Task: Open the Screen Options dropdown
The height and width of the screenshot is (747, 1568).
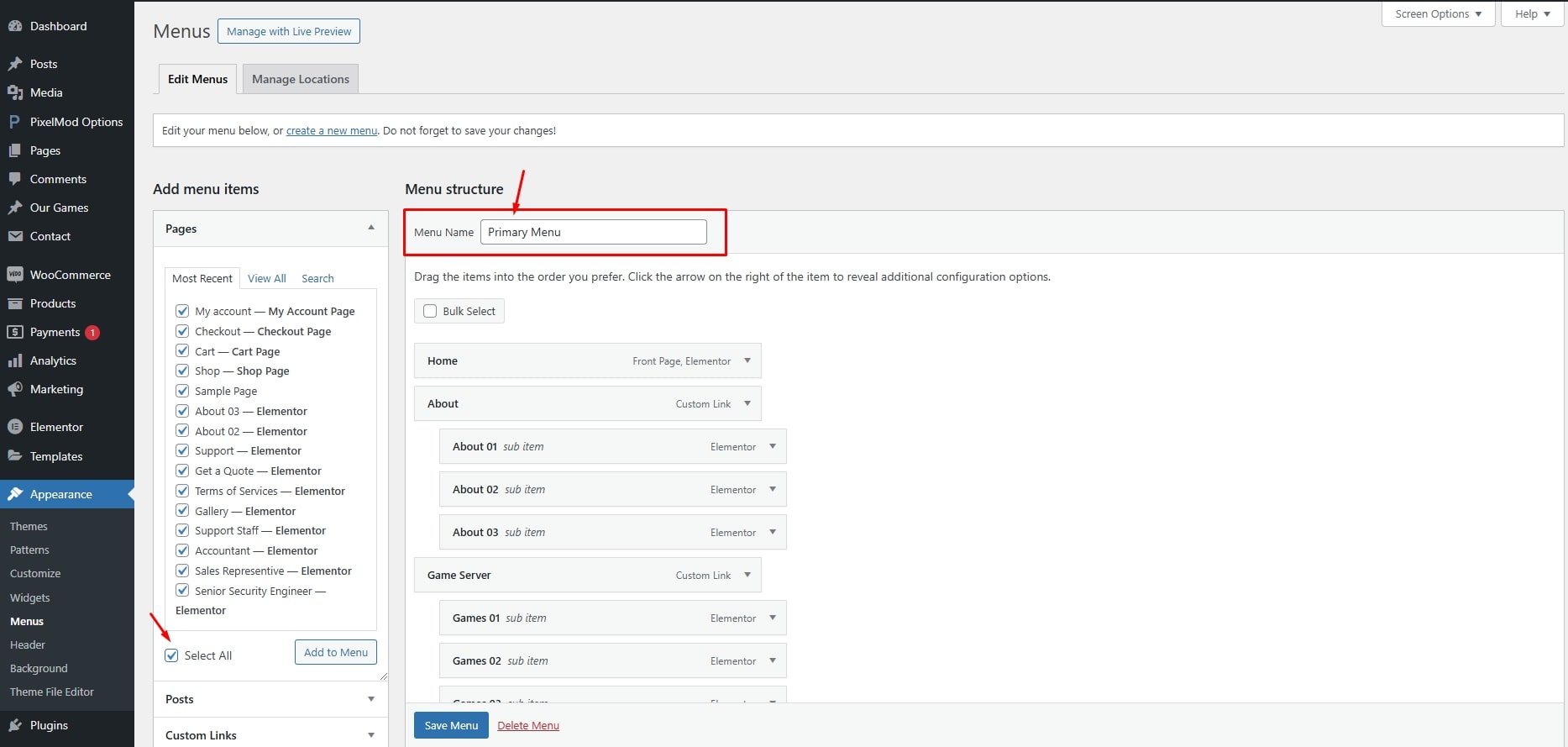Action: pos(1438,14)
